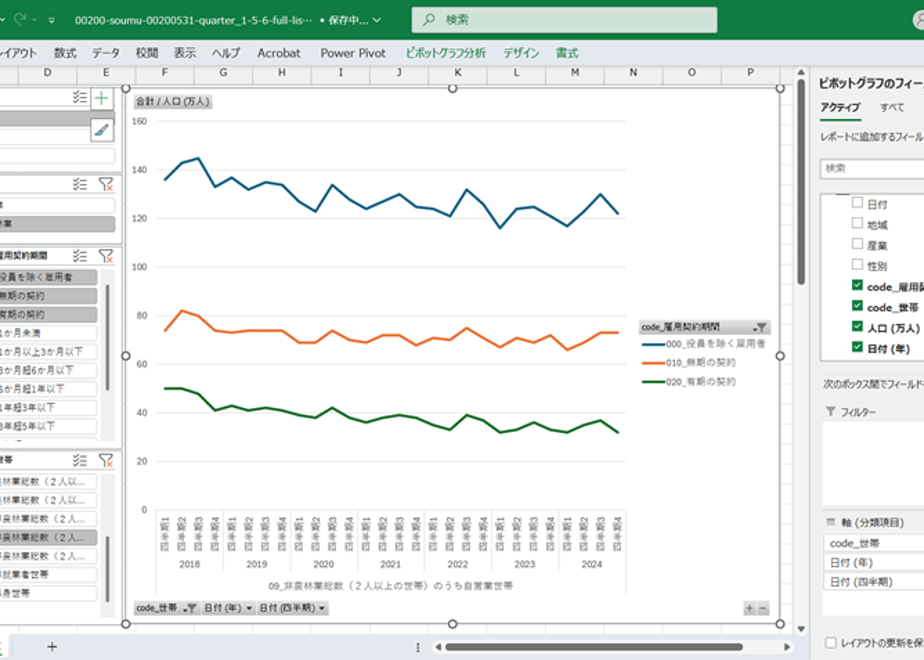Click the chart elements plus icon
This screenshot has height=660, width=924.
(x=102, y=98)
